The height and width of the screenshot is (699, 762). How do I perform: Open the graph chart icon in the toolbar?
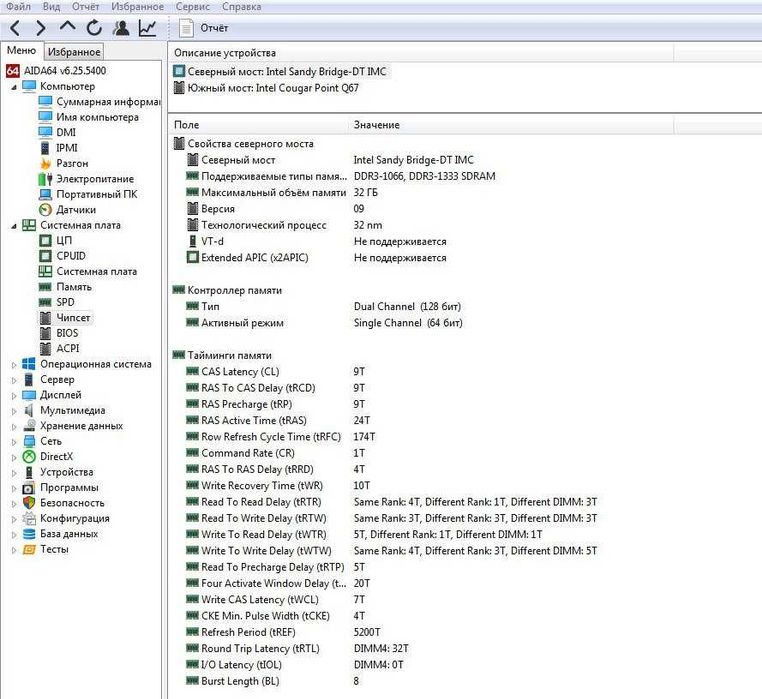pyautogui.click(x=147, y=28)
